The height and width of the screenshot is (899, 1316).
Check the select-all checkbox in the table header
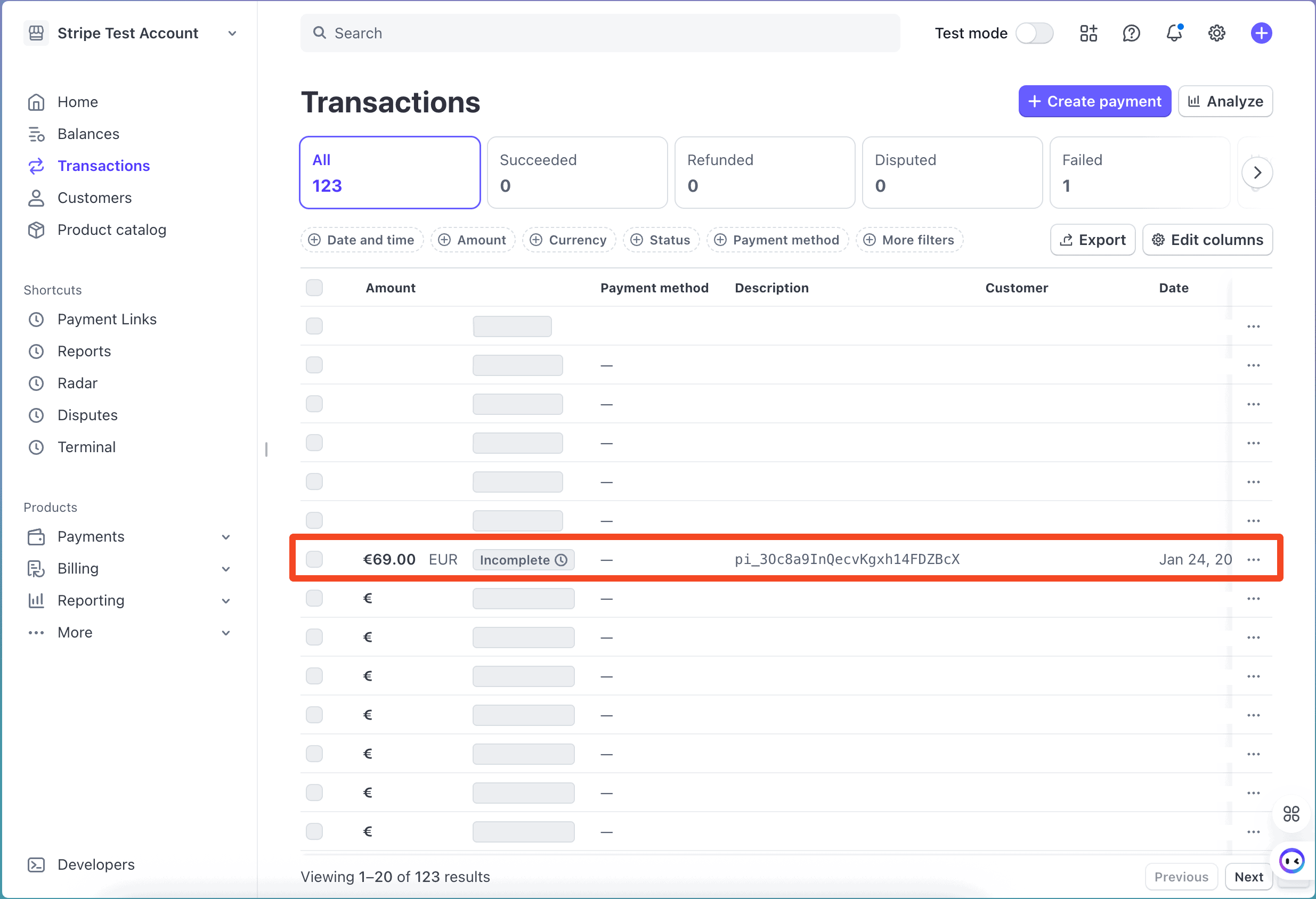click(314, 288)
